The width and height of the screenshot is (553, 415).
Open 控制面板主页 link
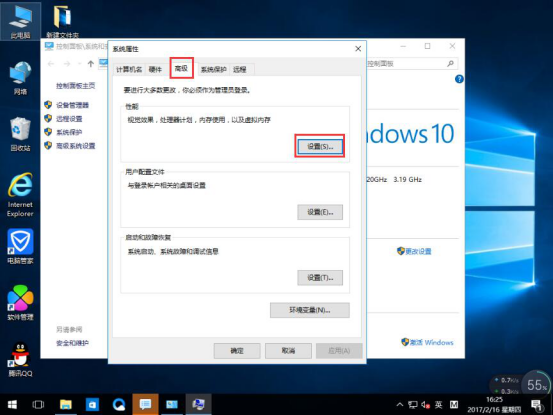pos(75,85)
